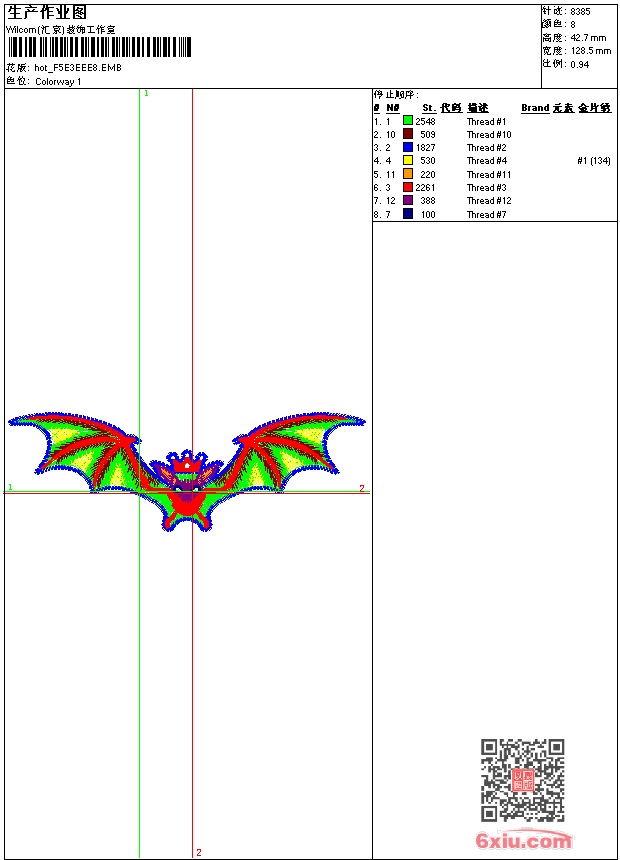Click the Wilcom studio name line

coord(61,30)
